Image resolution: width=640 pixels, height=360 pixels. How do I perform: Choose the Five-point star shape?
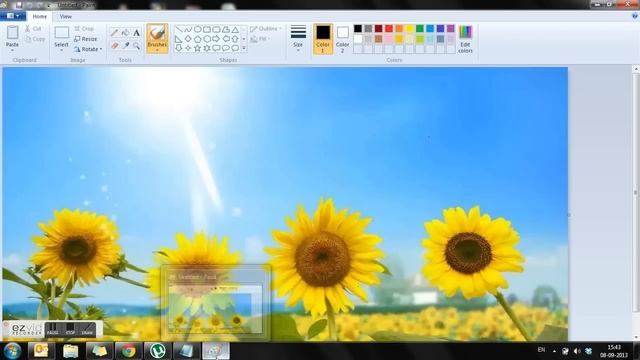(198, 48)
